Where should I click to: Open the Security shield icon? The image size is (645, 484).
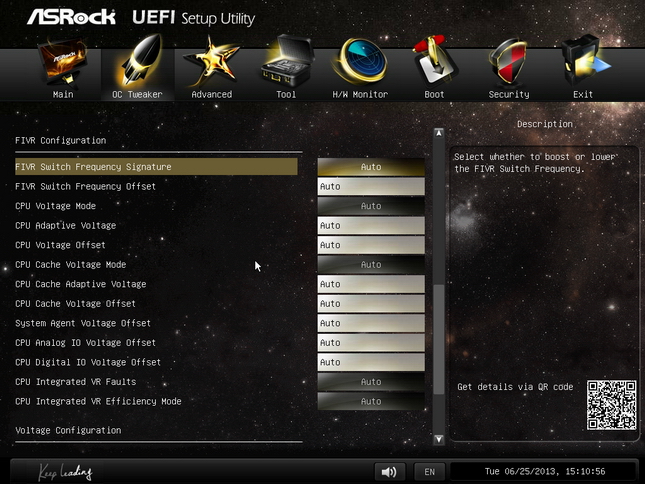coord(508,62)
